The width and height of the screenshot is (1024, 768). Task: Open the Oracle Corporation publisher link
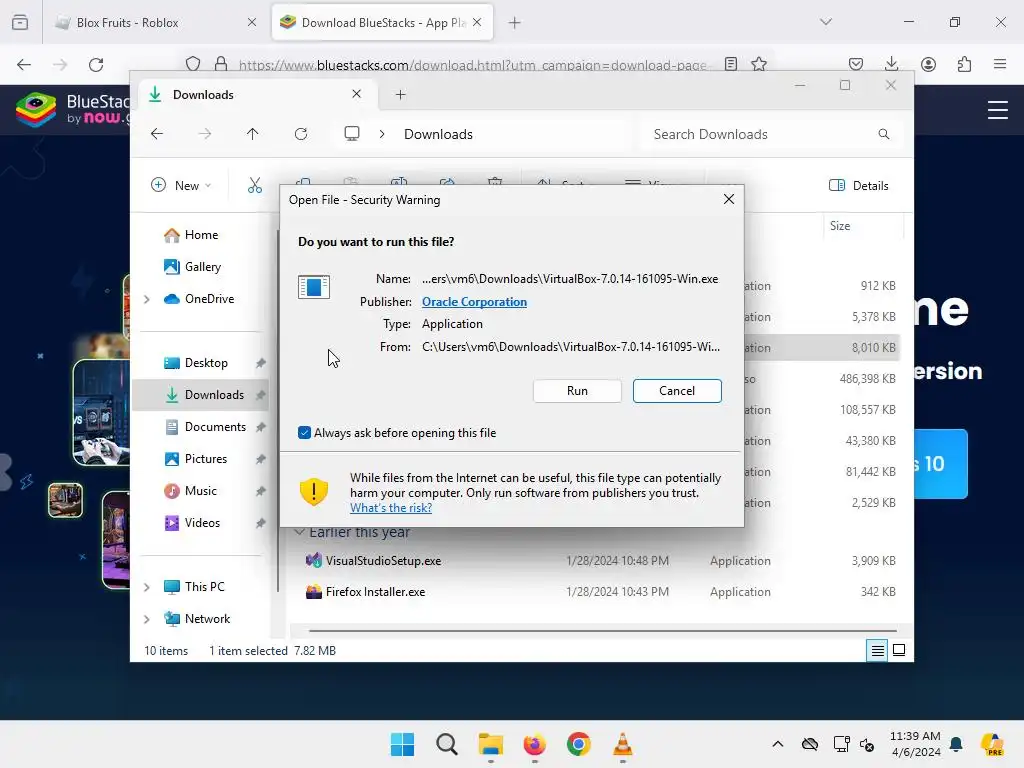474,302
